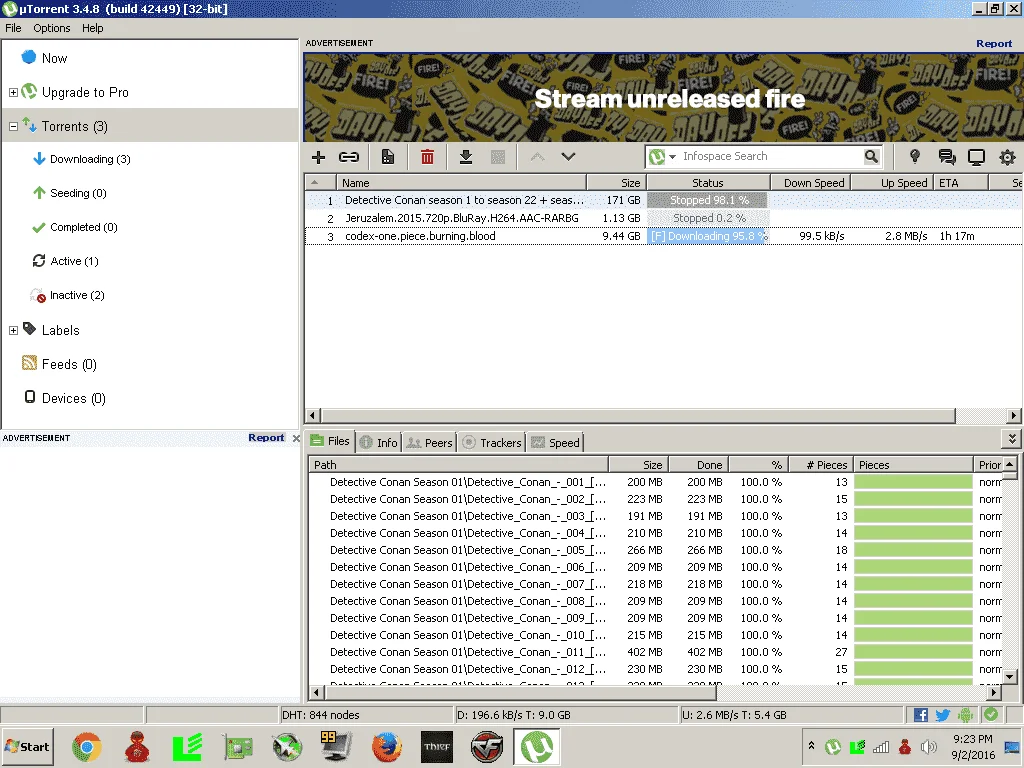The height and width of the screenshot is (768, 1024).
Task: Launch Google Chrome from taskbar
Action: point(87,747)
